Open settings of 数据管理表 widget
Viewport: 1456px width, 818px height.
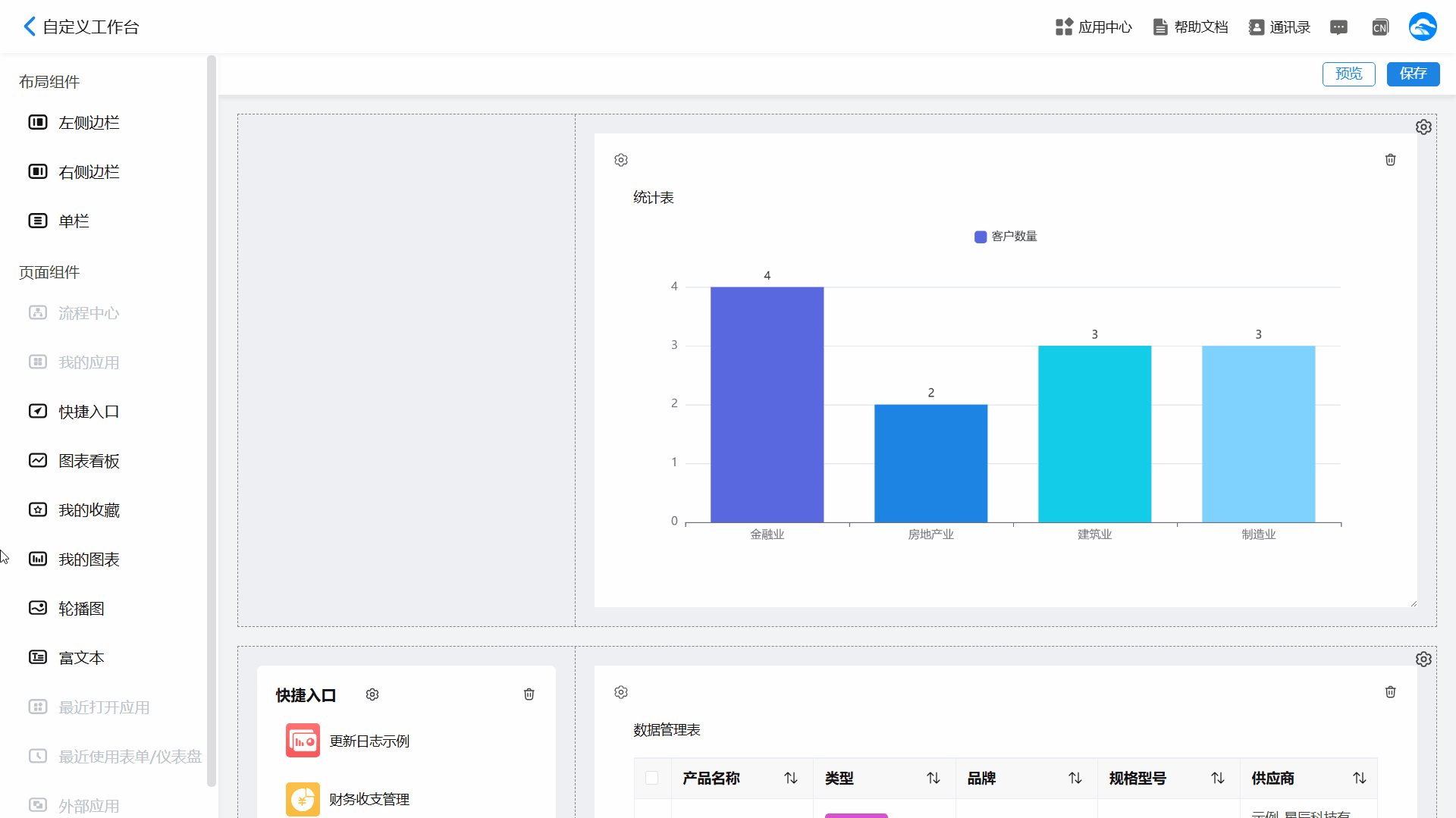[621, 692]
